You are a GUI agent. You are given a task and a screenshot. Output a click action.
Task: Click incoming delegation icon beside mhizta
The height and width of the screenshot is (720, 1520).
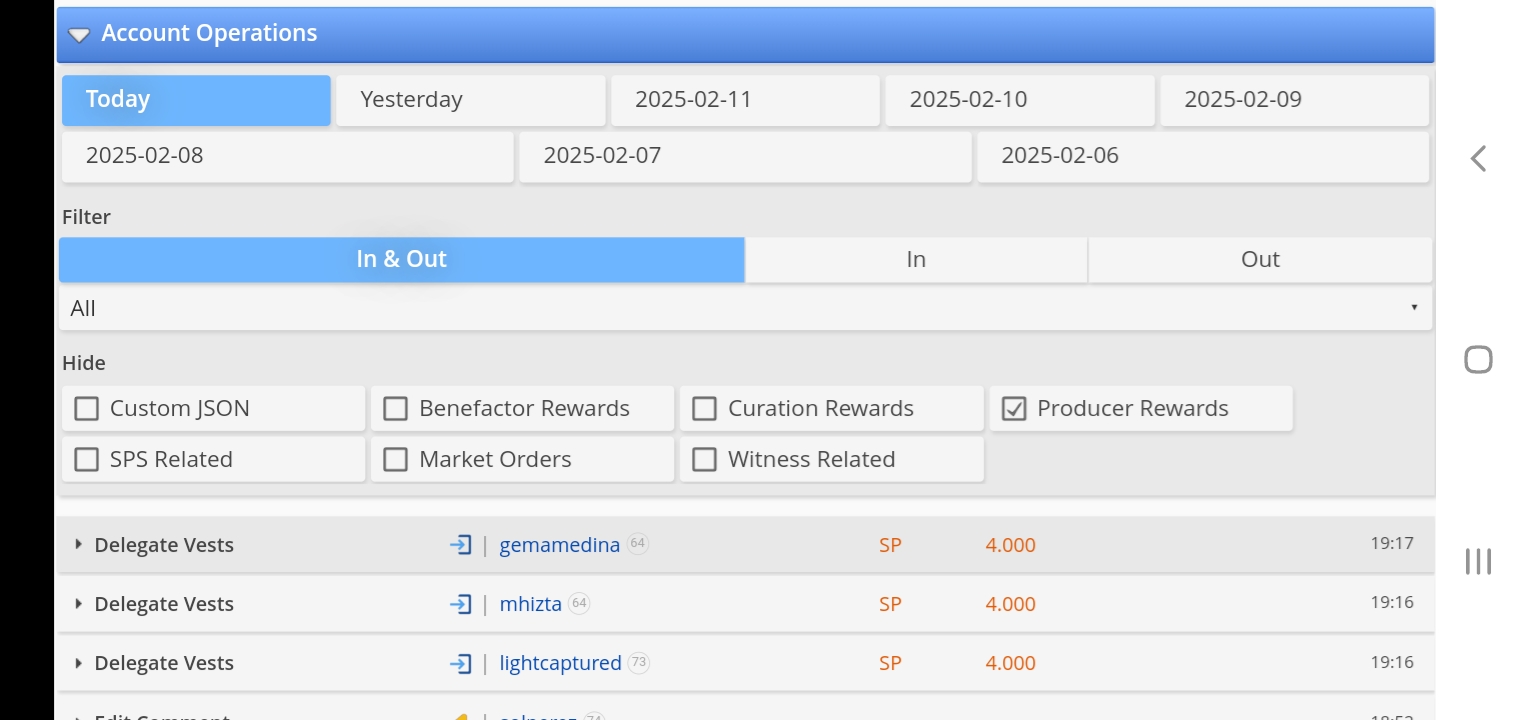coord(460,604)
